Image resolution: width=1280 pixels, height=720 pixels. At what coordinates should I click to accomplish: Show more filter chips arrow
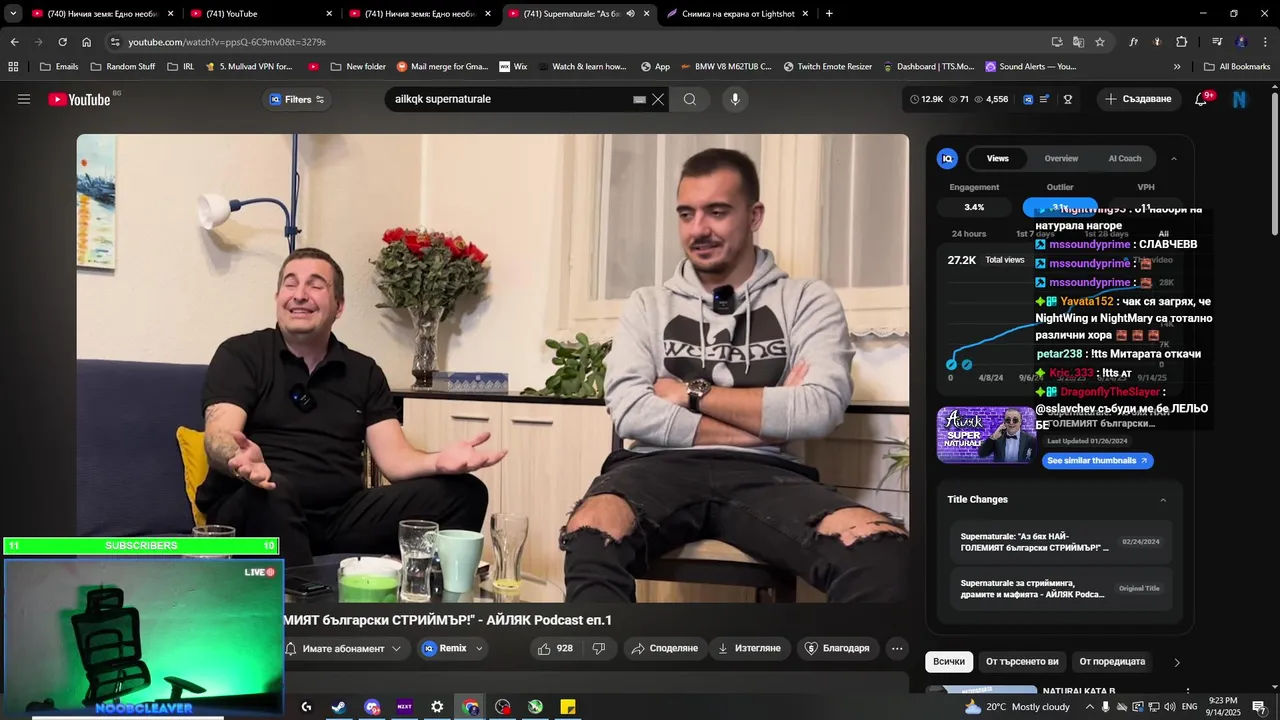tap(1177, 662)
